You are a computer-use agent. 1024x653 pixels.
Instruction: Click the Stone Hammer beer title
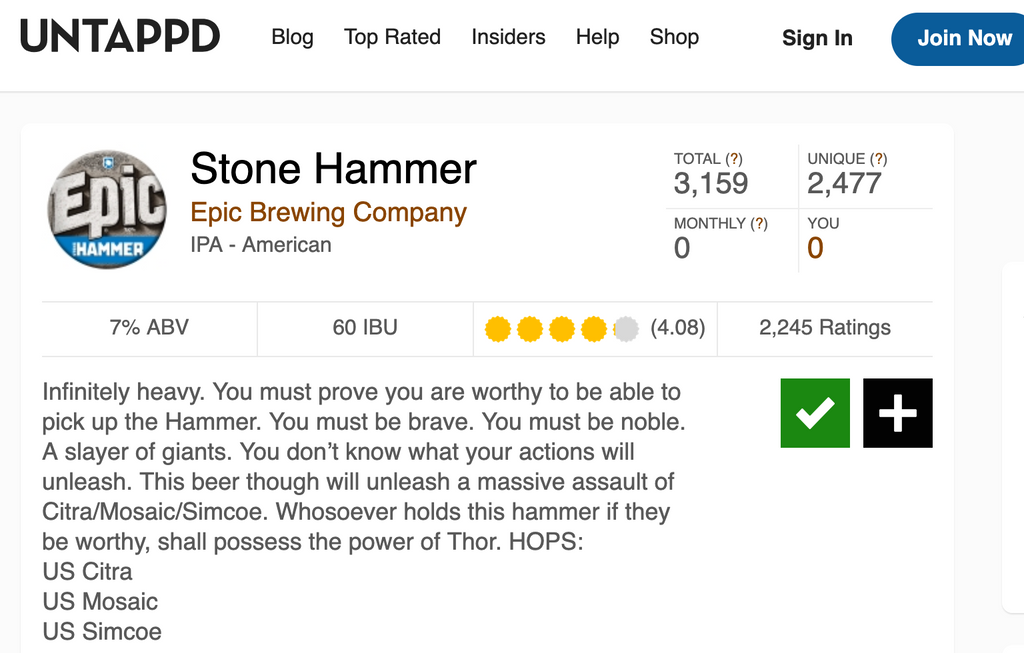[x=333, y=169]
